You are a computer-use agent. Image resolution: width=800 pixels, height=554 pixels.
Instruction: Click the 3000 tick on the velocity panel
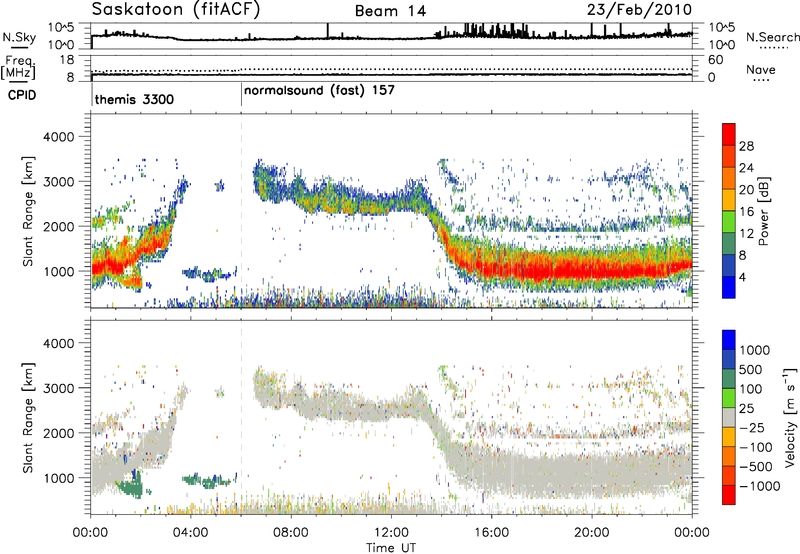click(58, 388)
